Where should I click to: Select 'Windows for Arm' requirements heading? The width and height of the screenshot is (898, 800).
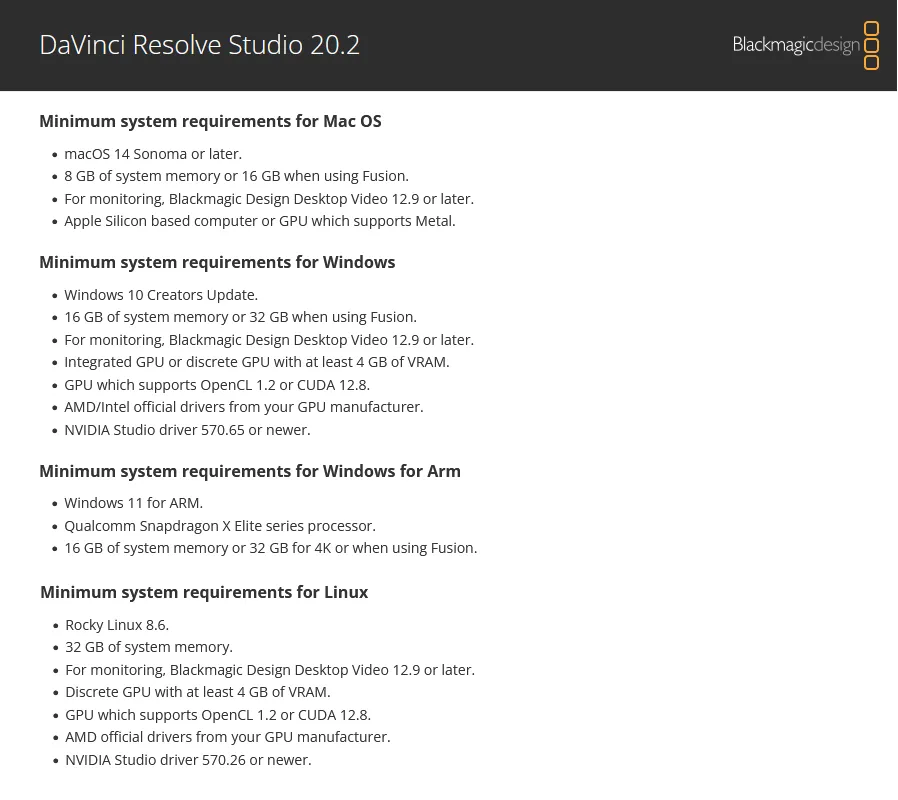250,471
